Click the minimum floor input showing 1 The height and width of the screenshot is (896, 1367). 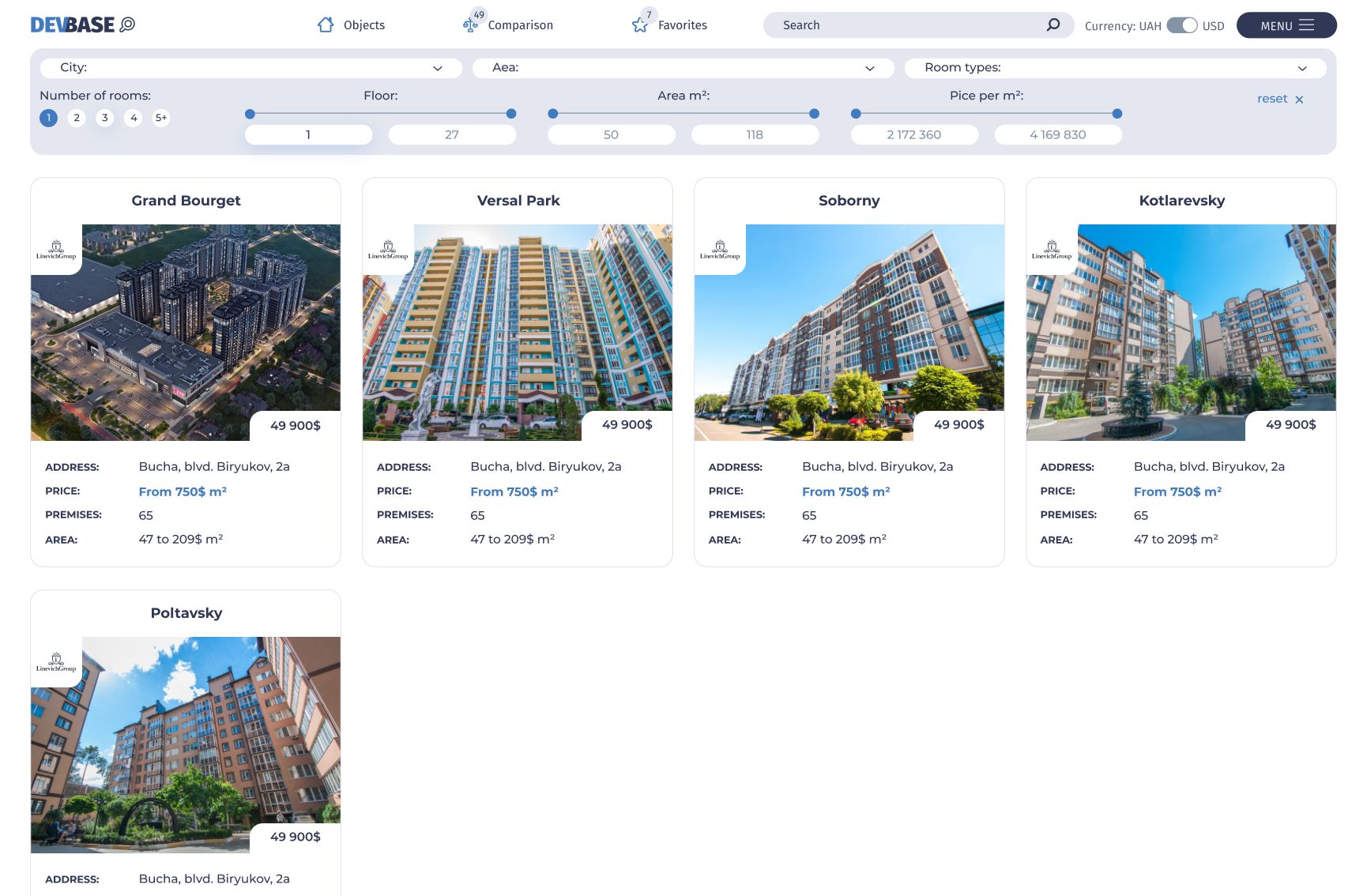click(309, 135)
